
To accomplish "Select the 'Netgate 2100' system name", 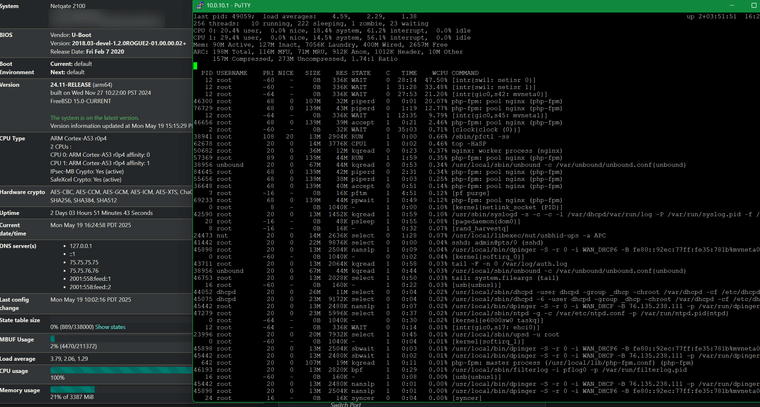I will point(67,7).
